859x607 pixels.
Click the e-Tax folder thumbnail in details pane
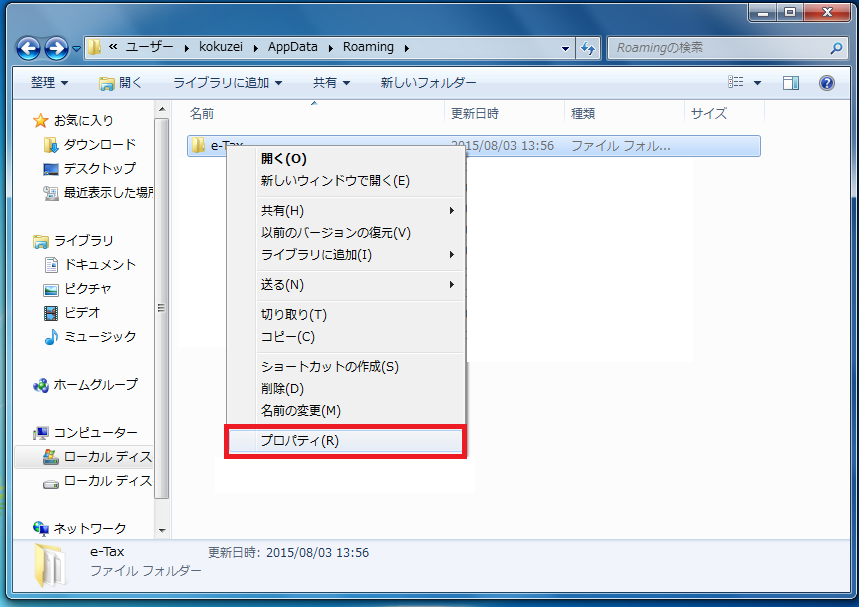pos(50,565)
